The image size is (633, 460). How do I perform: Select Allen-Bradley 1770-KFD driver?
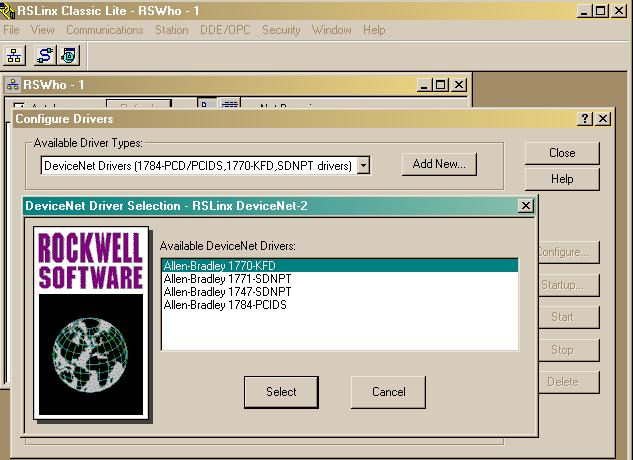pos(340,266)
